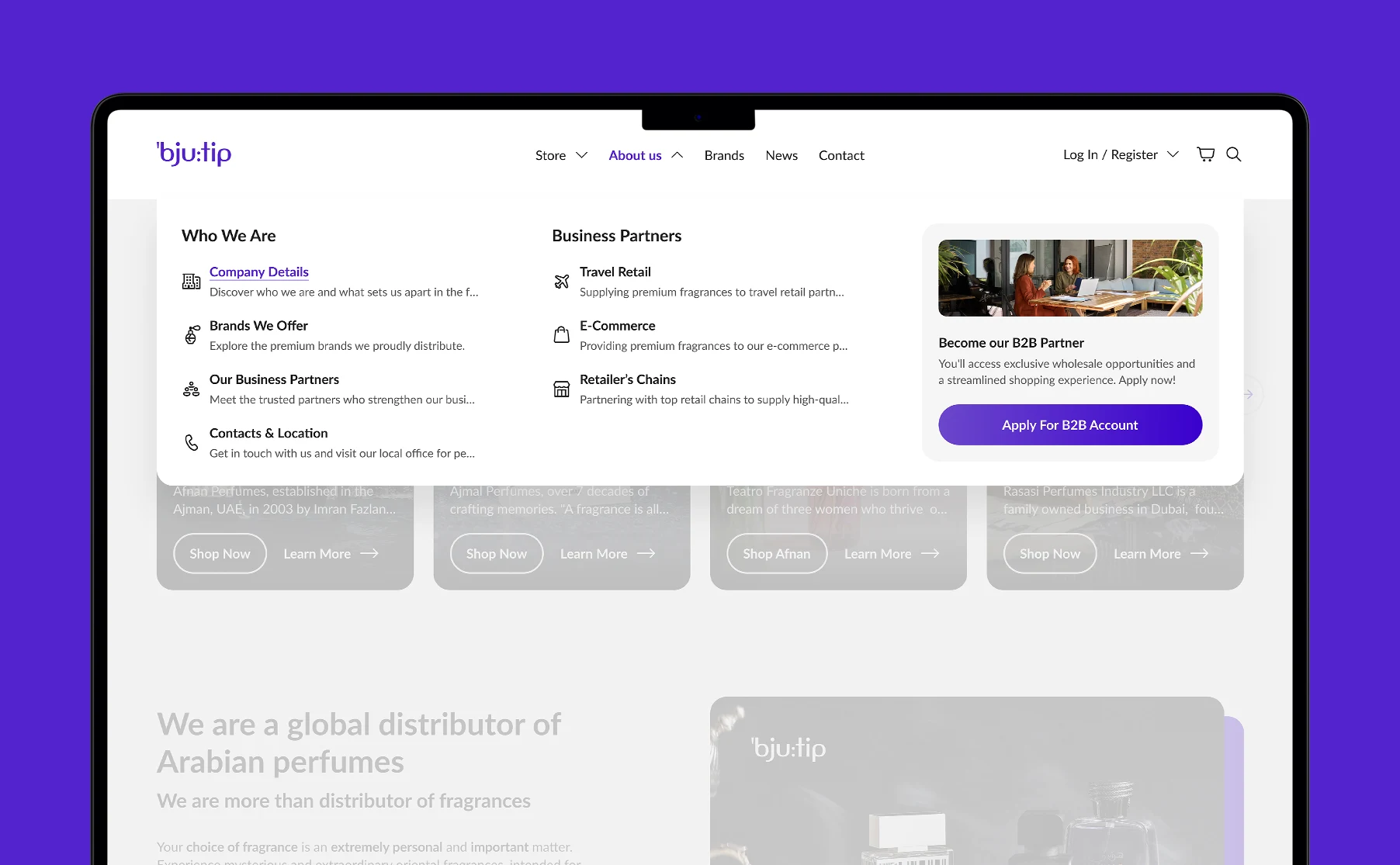Click Shop Now on Rasasi Perfumes card
Viewport: 1400px width, 865px height.
1050,553
